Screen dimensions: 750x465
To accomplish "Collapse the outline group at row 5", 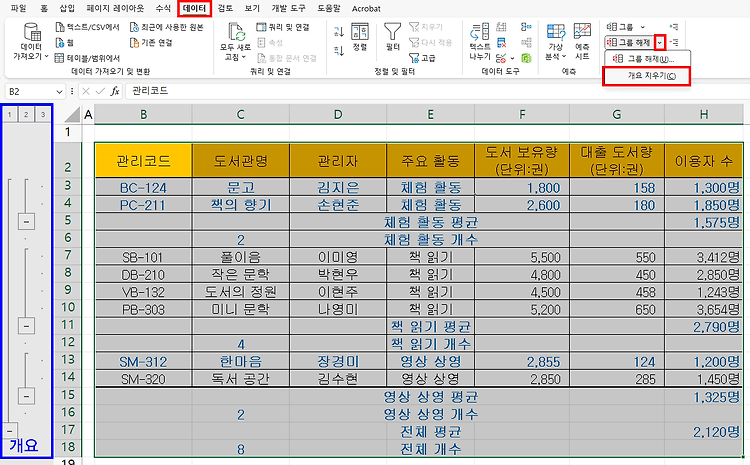I will [26, 221].
